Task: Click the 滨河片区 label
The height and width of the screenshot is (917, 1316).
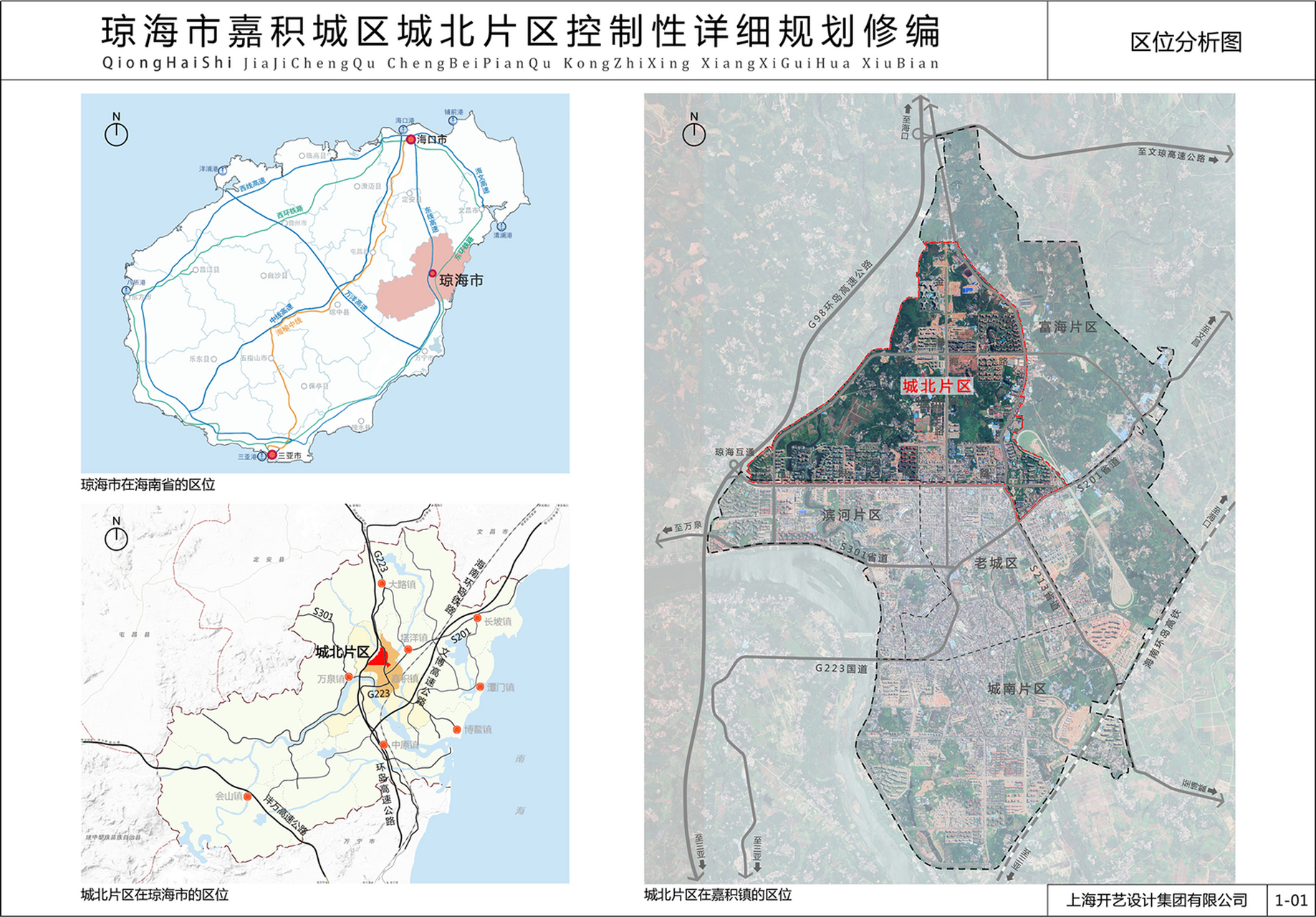Action: 852,514
